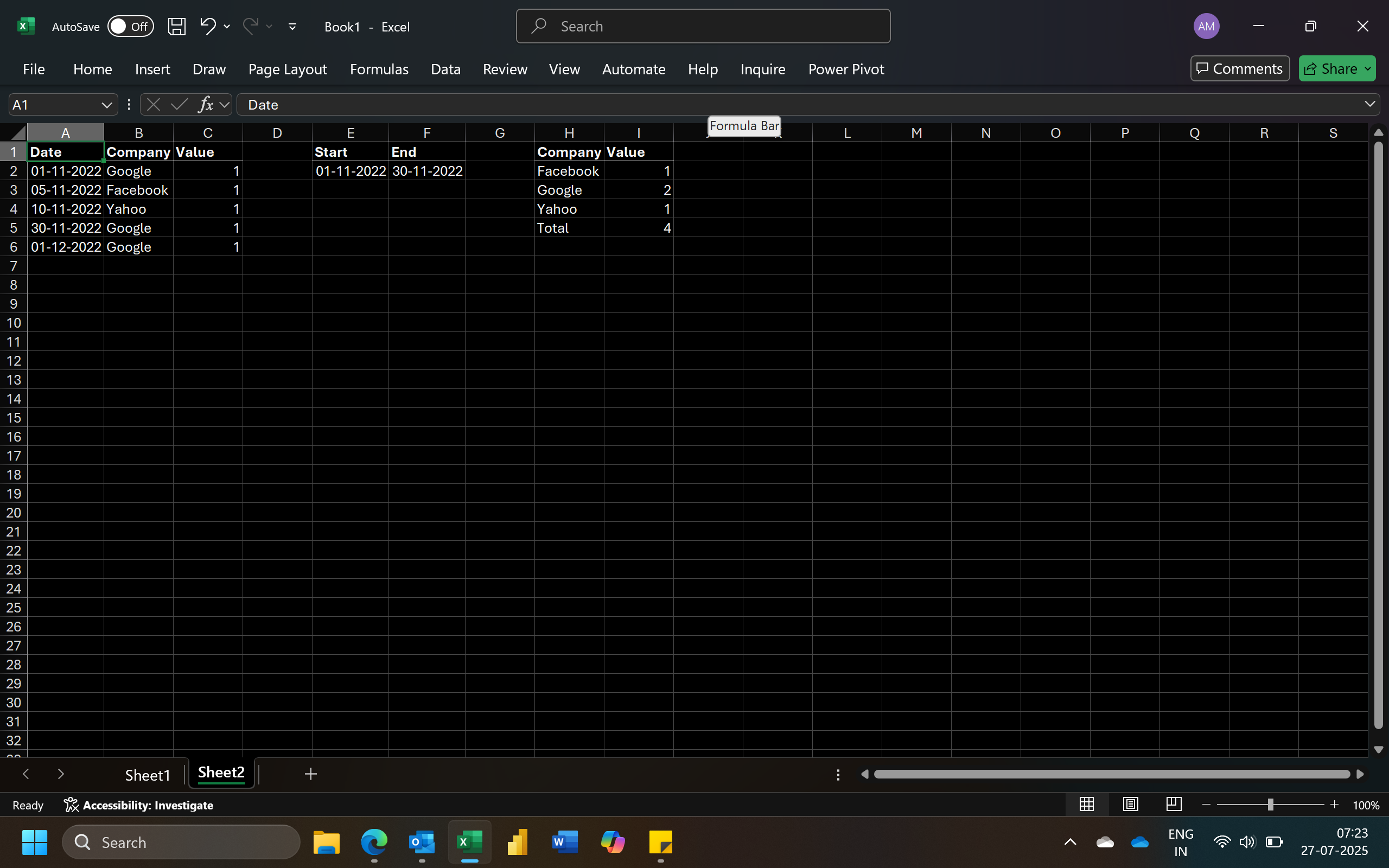The height and width of the screenshot is (868, 1389).
Task: Open the Share button dropdown arrow
Action: point(1368,69)
